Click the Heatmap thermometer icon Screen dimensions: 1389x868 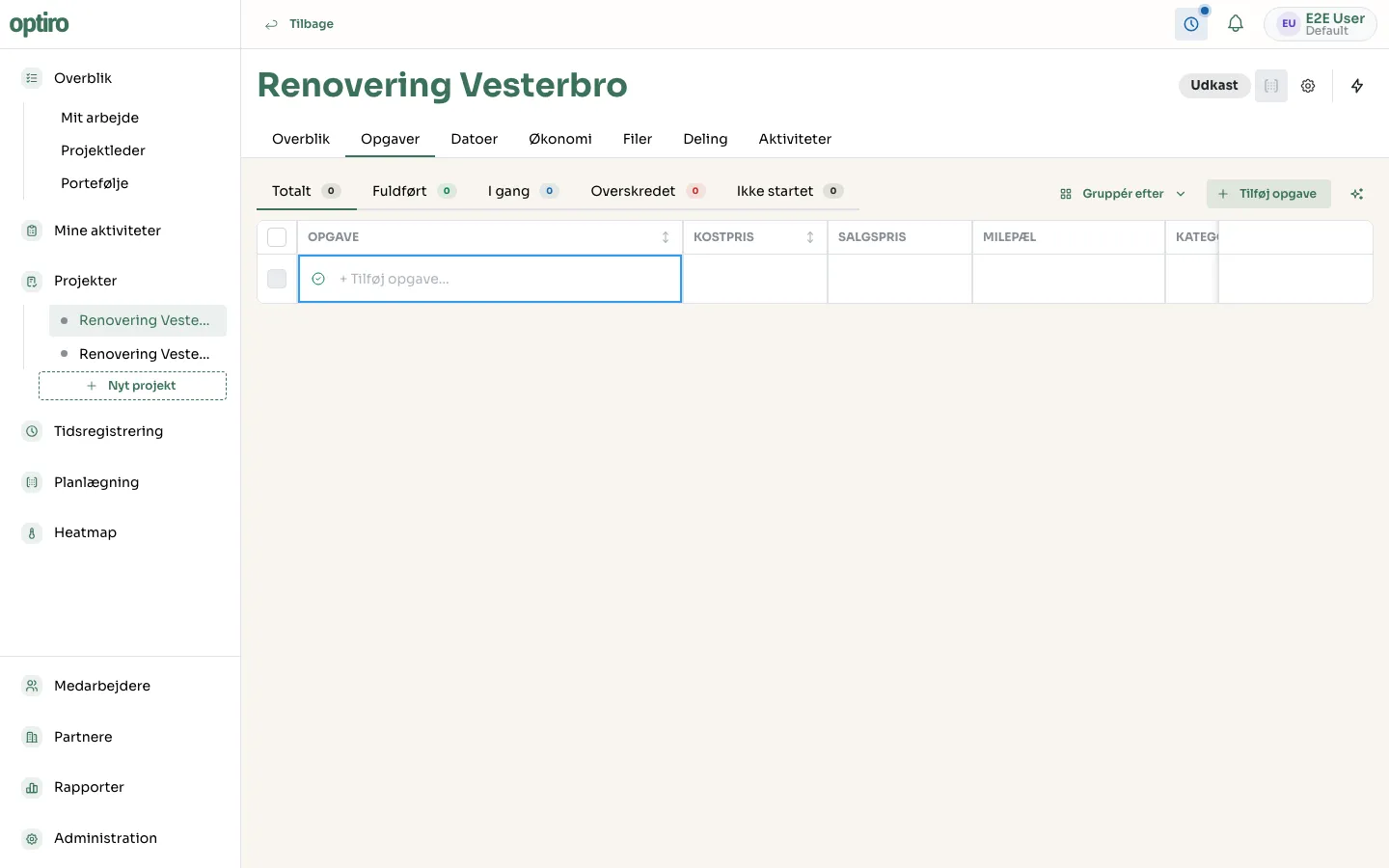32,532
